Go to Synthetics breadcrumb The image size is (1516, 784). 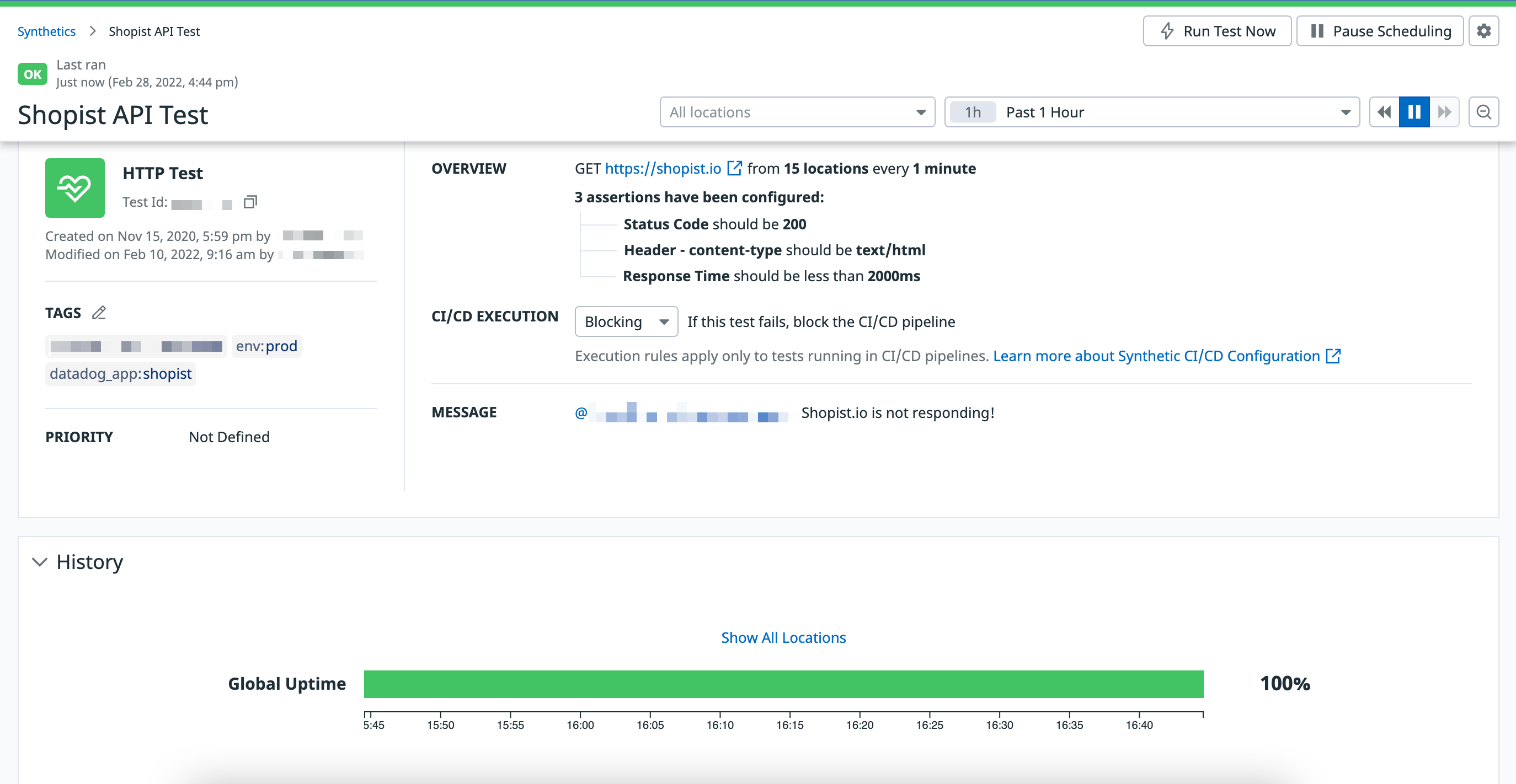pos(46,31)
